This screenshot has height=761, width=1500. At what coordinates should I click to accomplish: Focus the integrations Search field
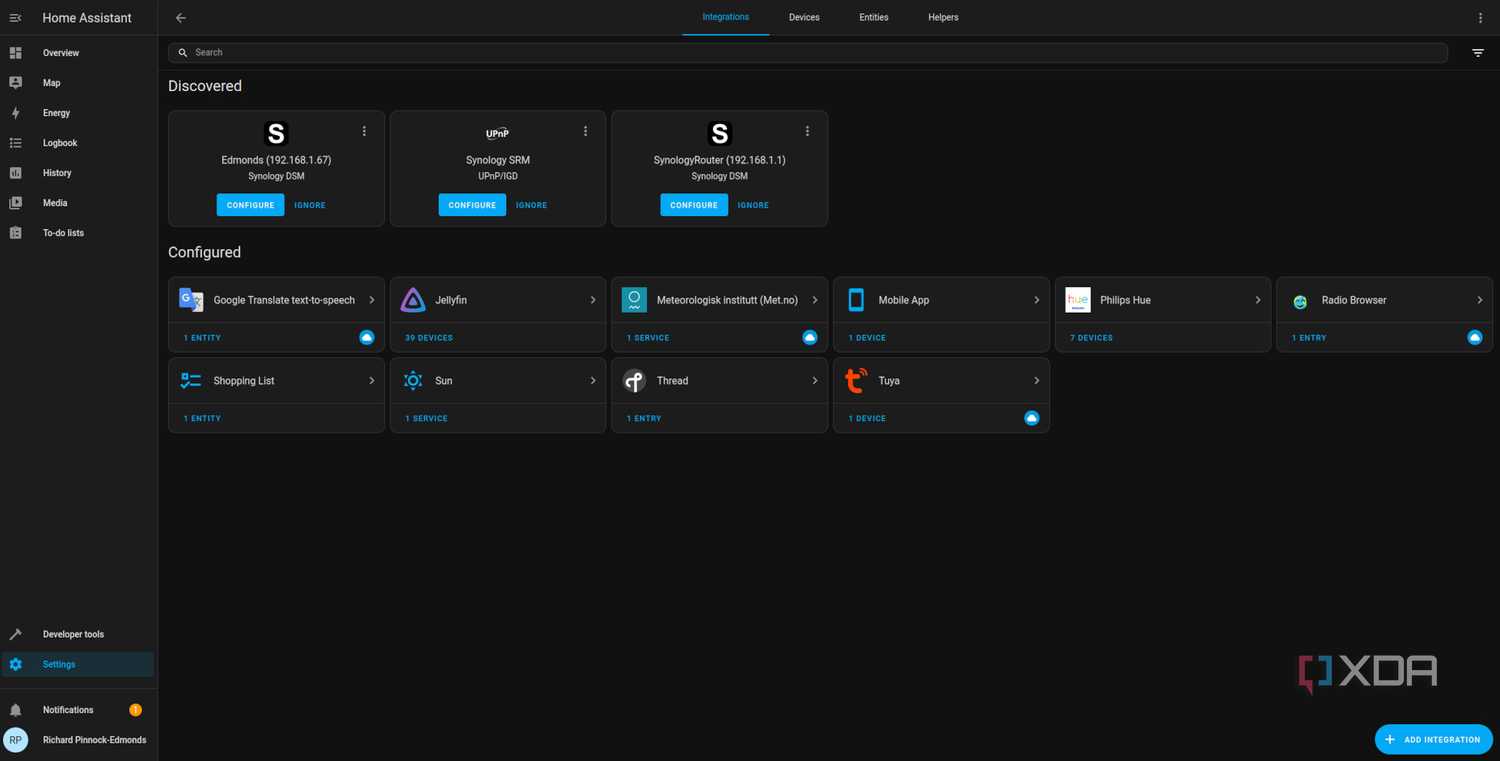coord(808,53)
